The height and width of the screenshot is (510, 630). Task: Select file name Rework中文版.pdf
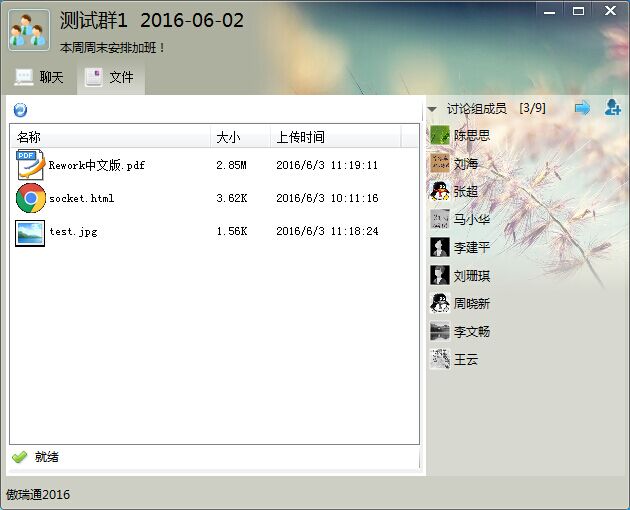pos(96,165)
